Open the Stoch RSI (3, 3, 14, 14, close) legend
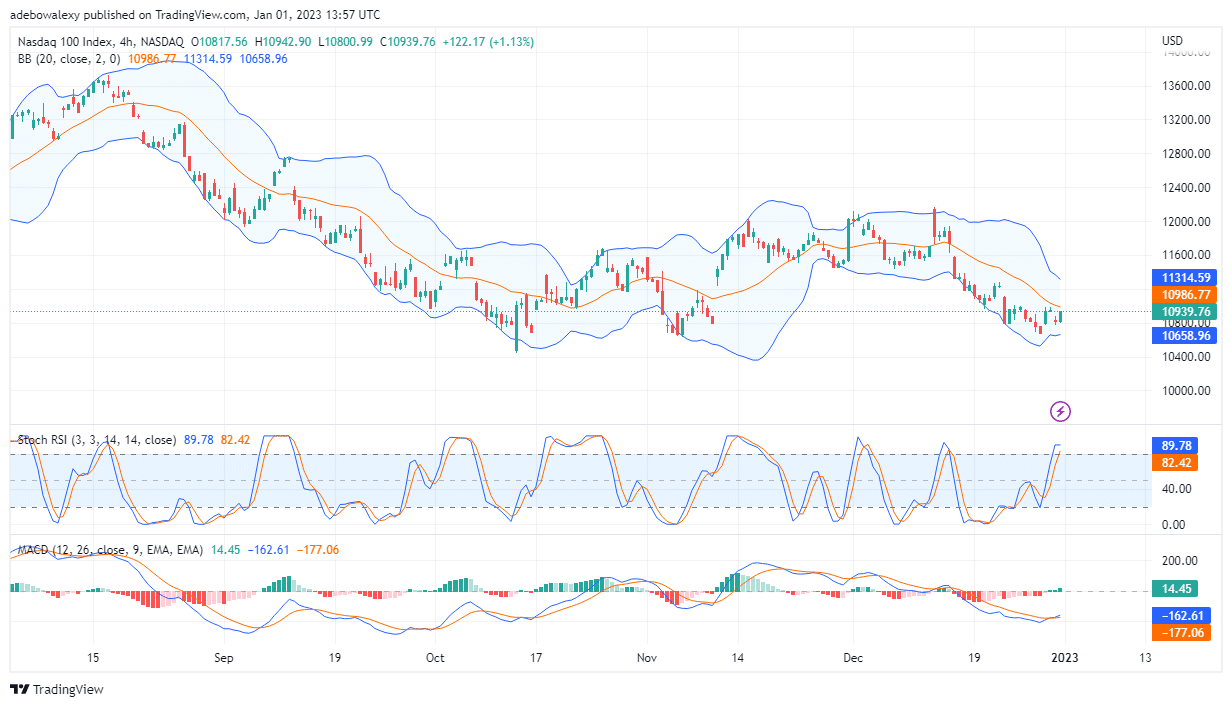The image size is (1232, 707). pyautogui.click(x=97, y=440)
